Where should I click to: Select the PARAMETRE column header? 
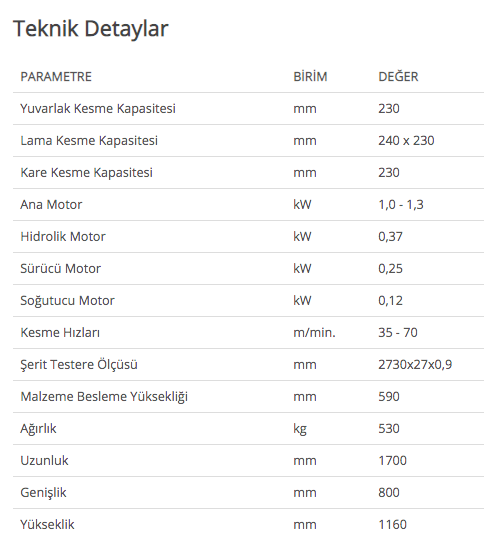(x=56, y=77)
